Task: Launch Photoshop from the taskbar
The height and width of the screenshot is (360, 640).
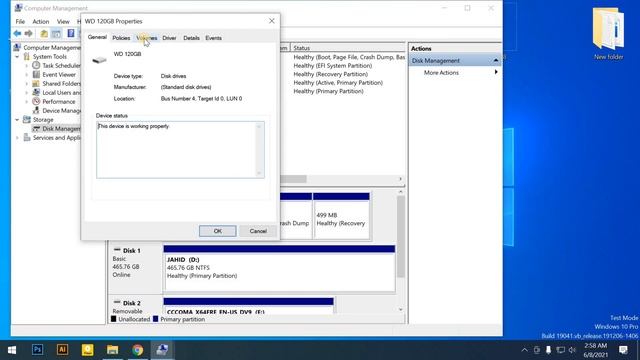Action: click(38, 350)
